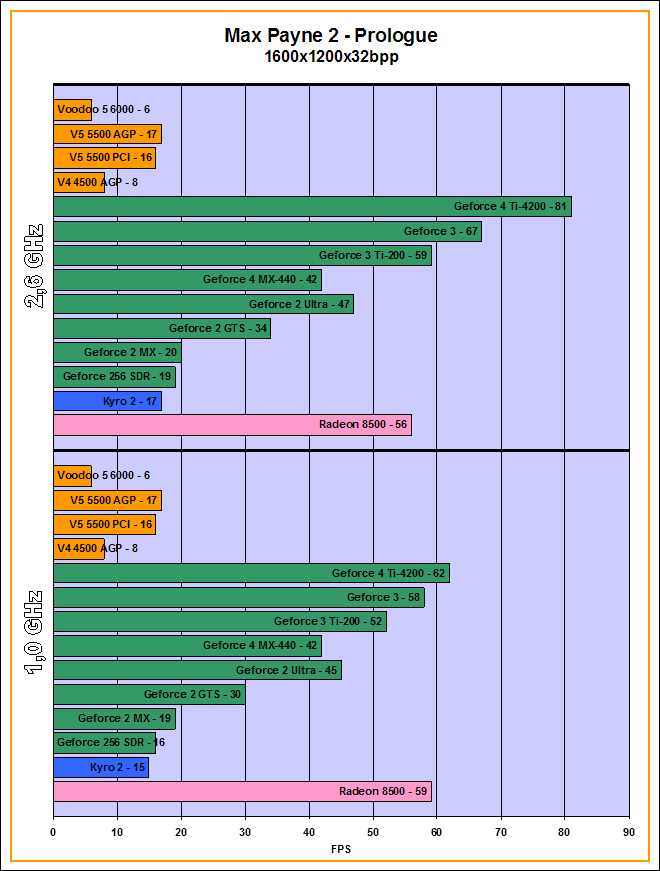Click the FPS axis label

[x=341, y=849]
